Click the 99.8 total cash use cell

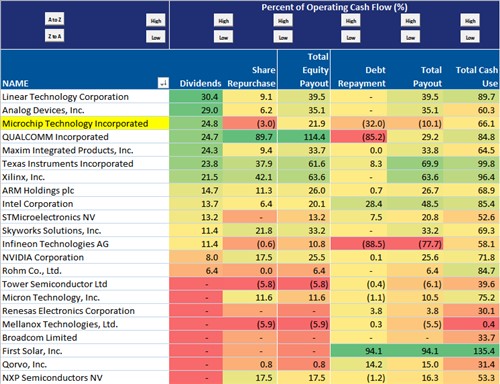click(472, 164)
